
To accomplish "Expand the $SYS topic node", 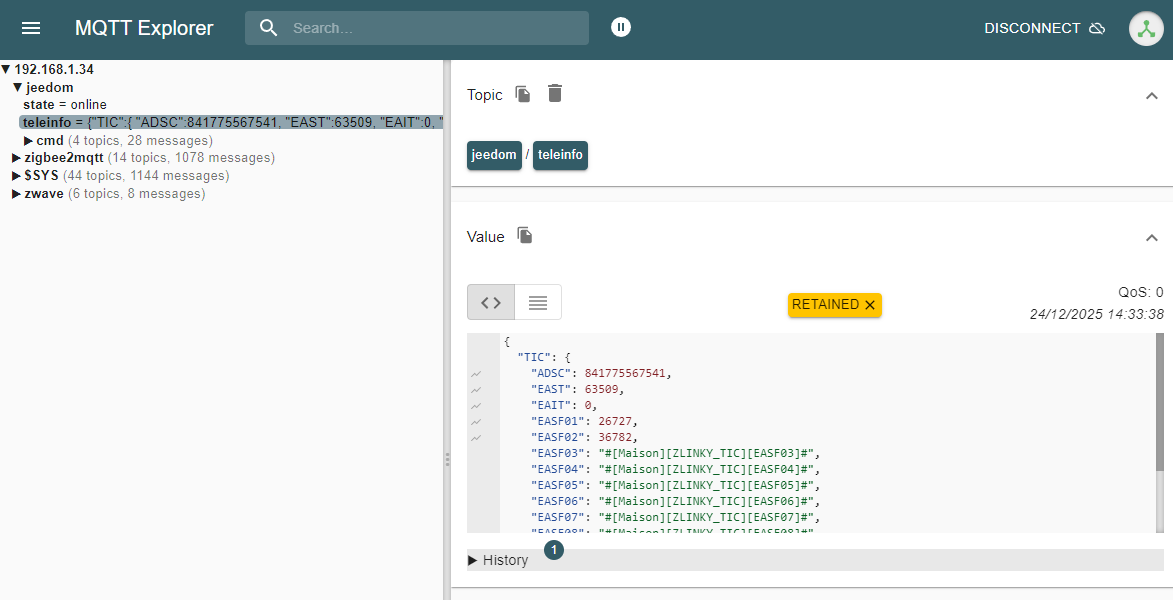I will (16, 176).
